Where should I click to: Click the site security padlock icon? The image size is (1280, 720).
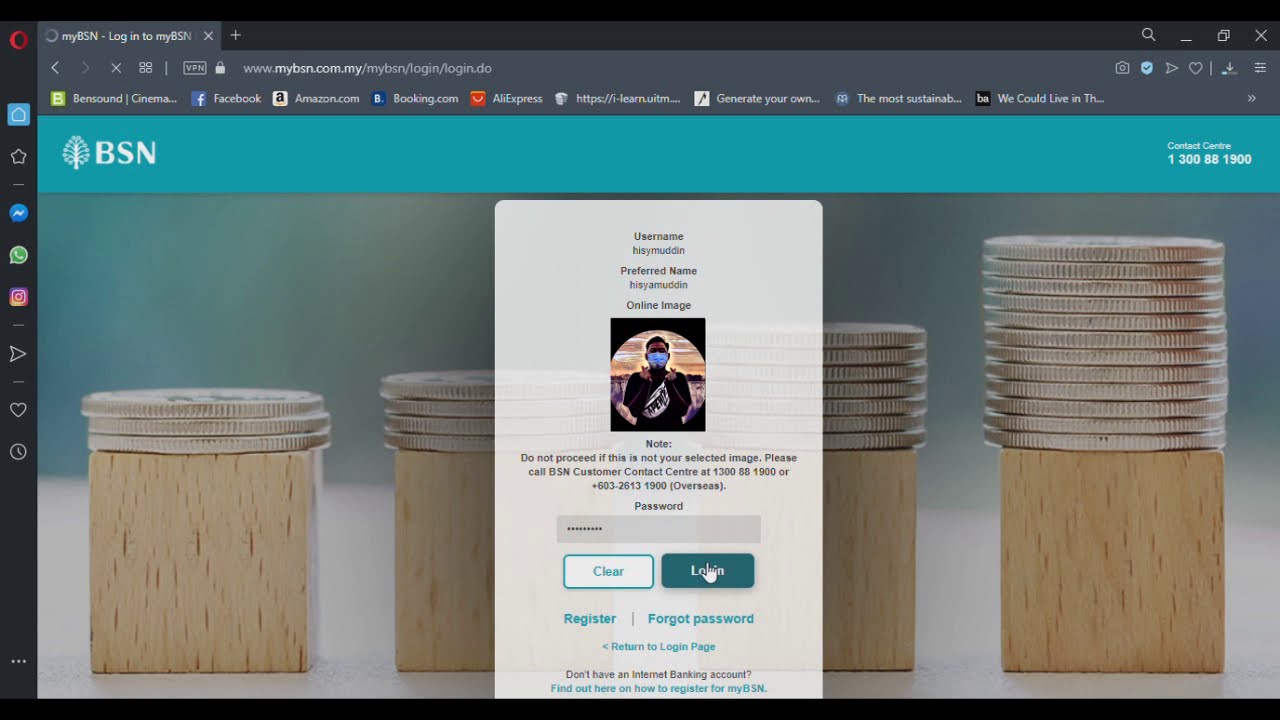coord(220,68)
